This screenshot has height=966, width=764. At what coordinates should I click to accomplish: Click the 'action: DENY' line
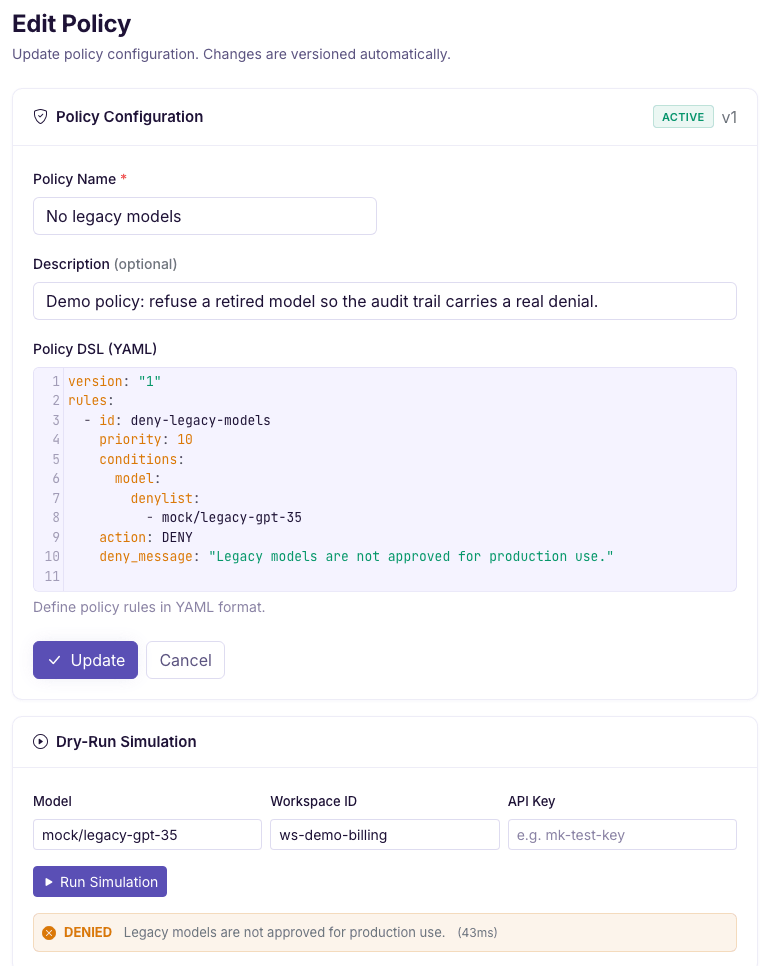coord(146,537)
